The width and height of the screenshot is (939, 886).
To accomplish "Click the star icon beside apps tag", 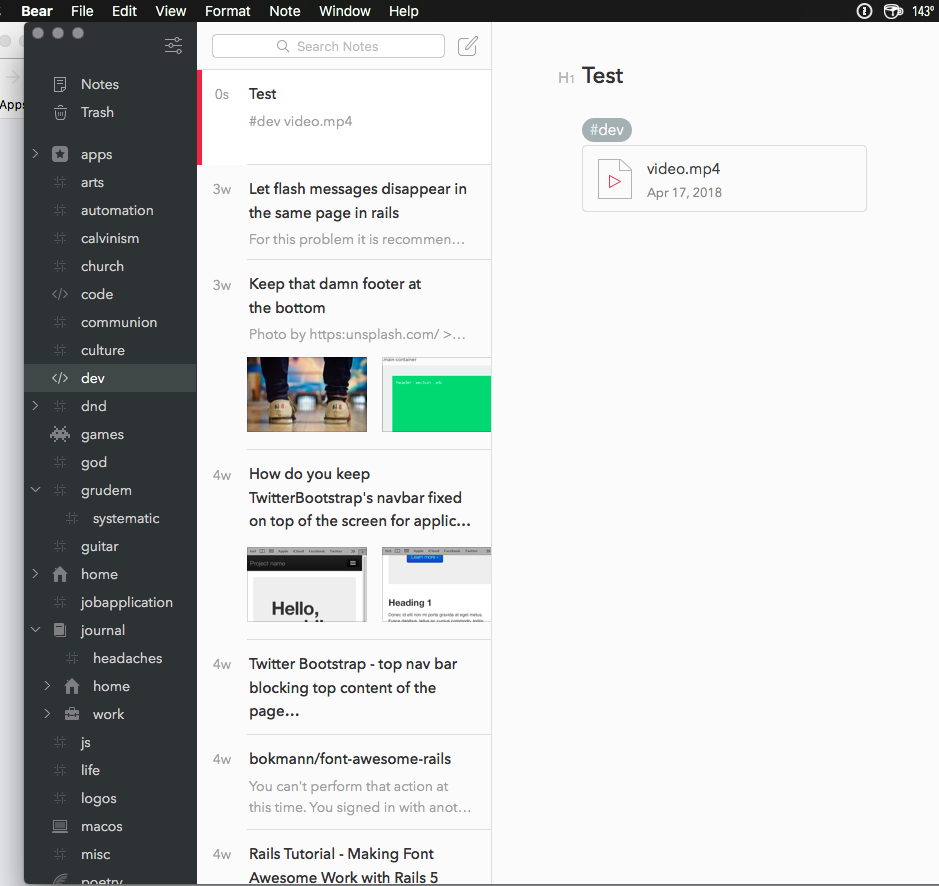I will [x=60, y=155].
